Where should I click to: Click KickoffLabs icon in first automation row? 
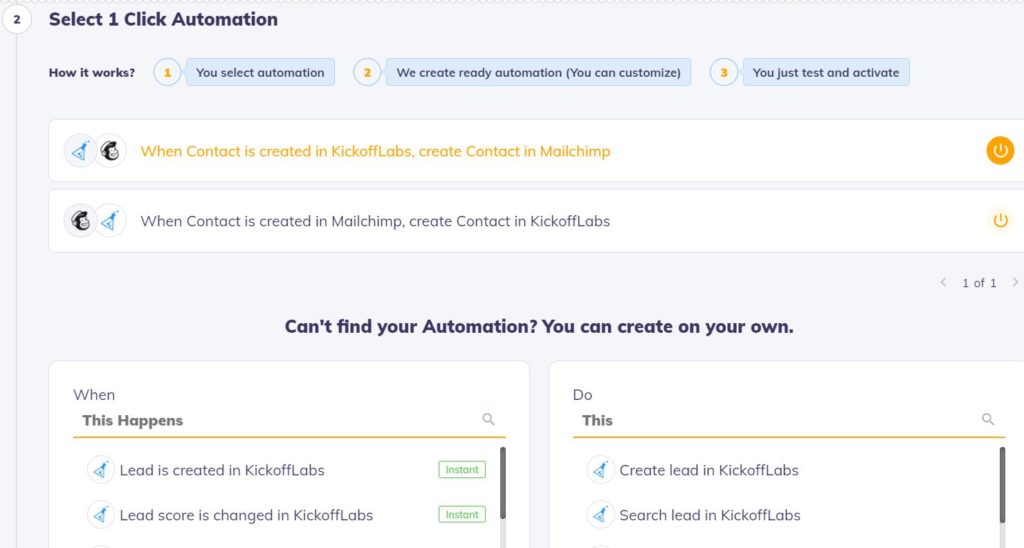80,152
